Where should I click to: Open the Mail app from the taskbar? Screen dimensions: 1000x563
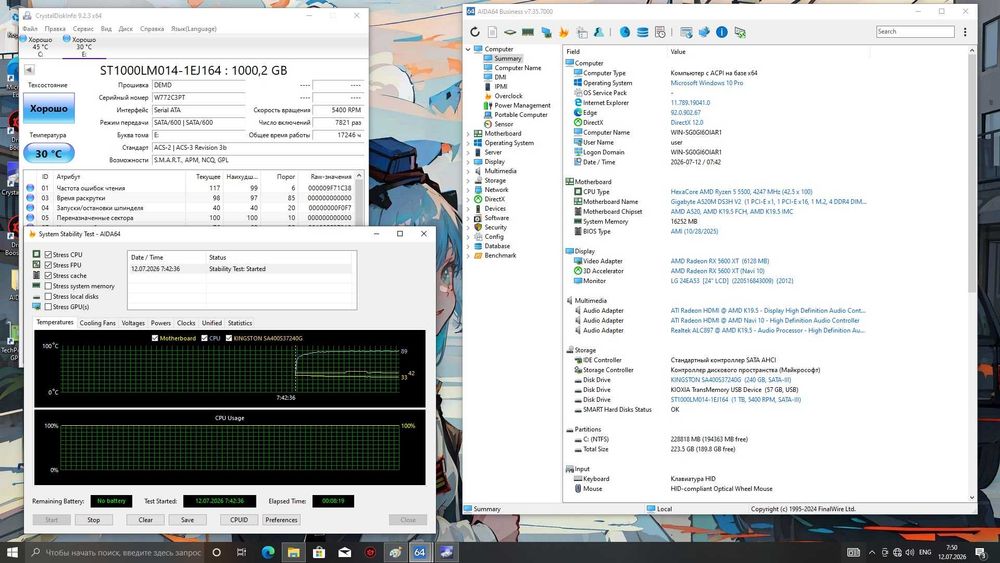344,552
